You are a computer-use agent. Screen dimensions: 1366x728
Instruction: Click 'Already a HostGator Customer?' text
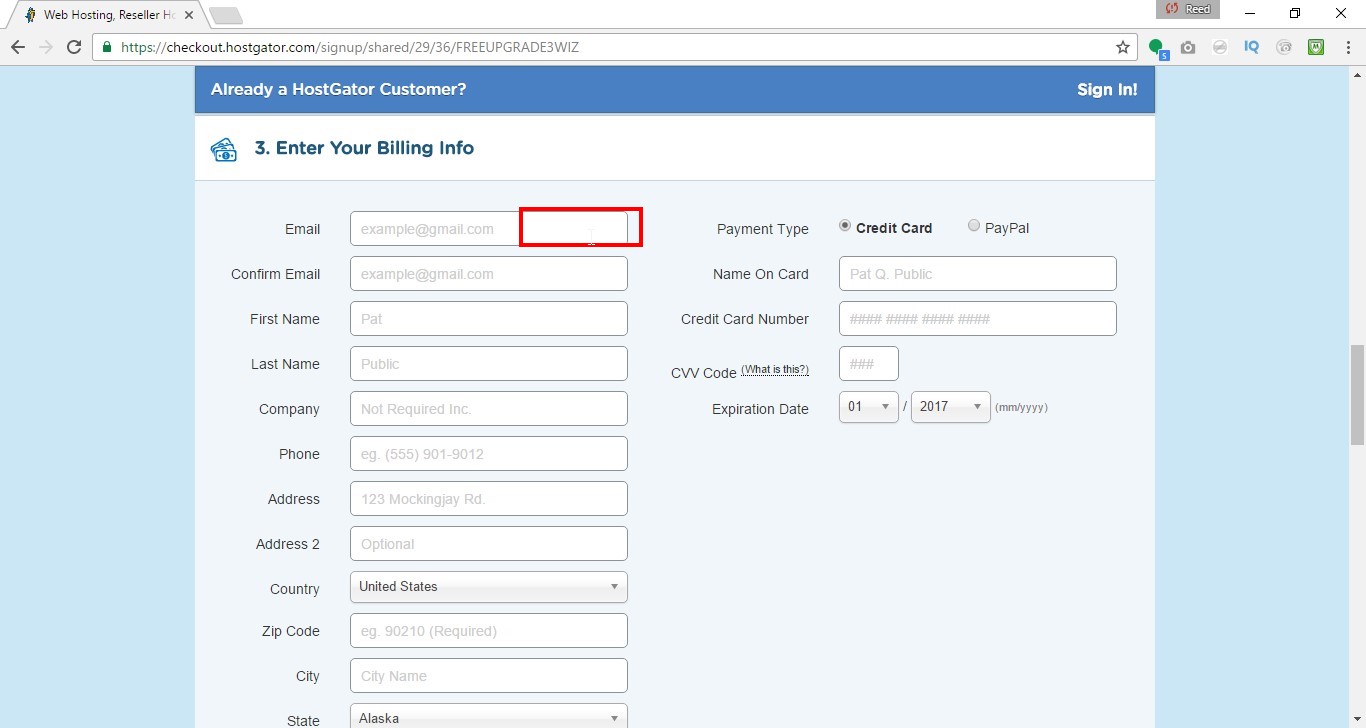coord(338,89)
